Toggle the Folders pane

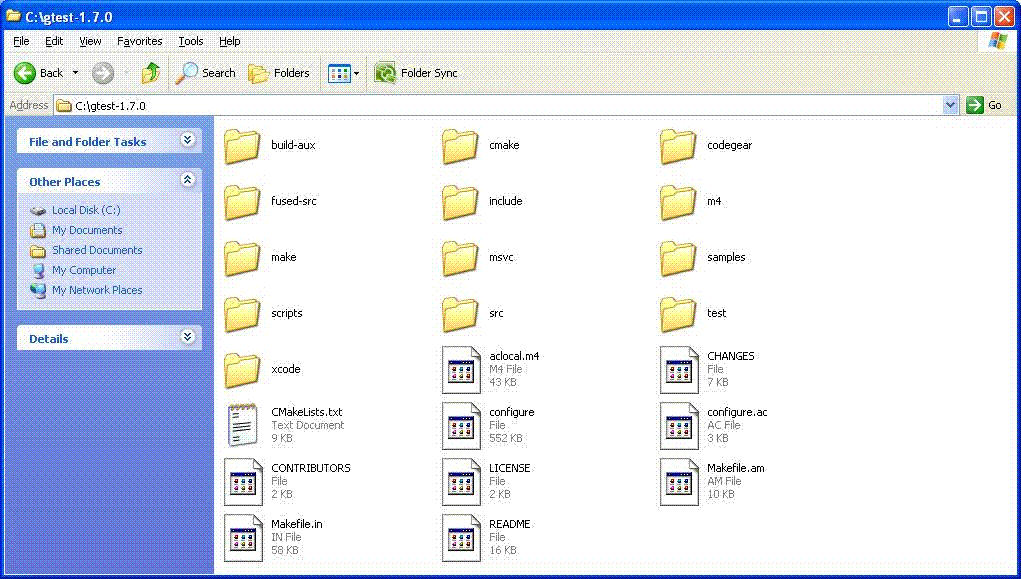pos(279,73)
